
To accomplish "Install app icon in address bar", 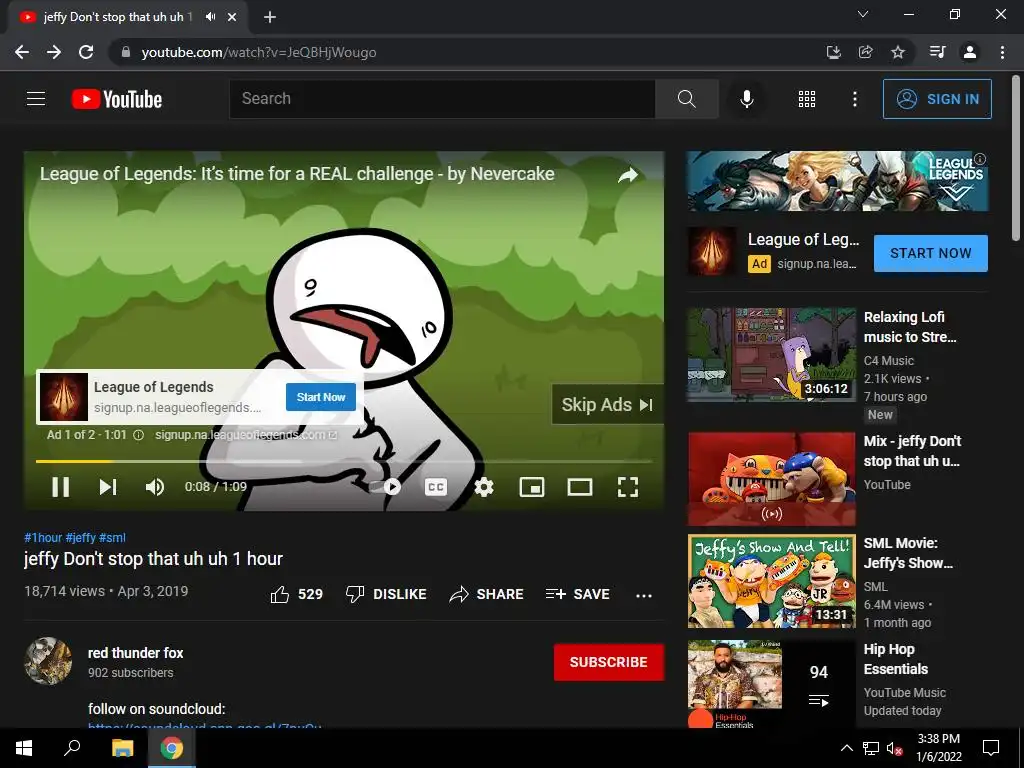I will click(833, 52).
